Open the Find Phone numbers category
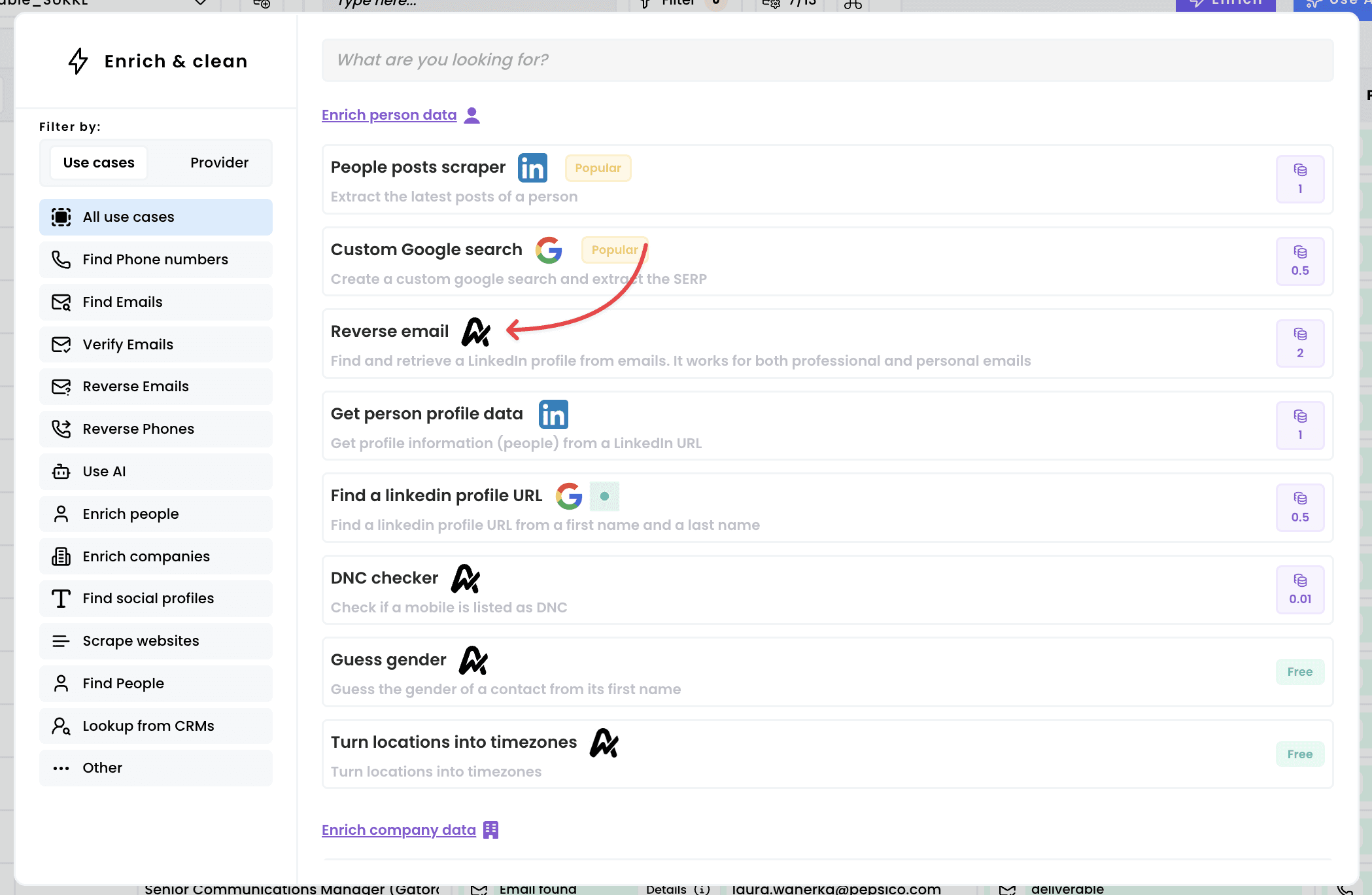 [156, 260]
